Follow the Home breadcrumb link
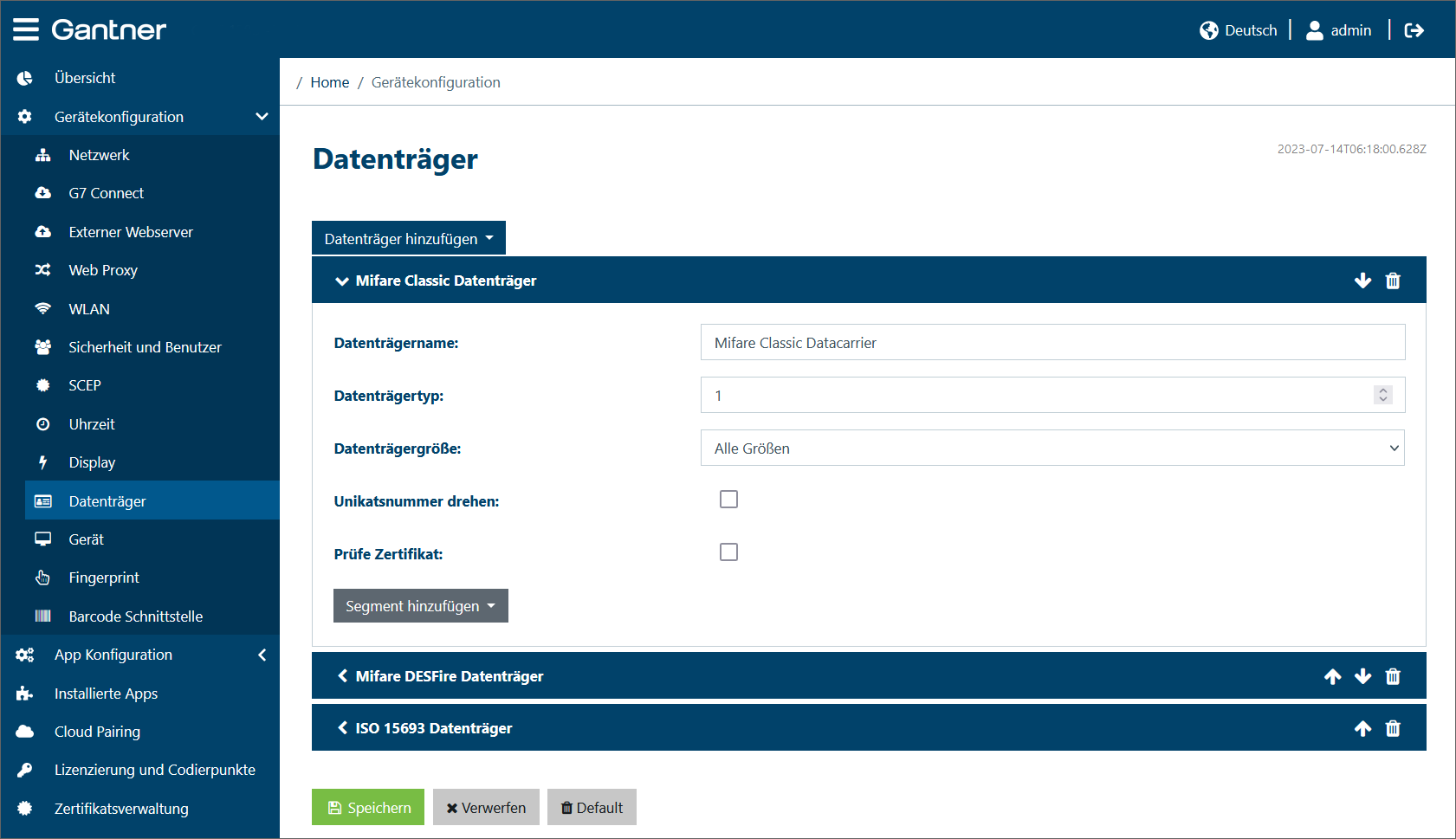The height and width of the screenshot is (839, 1456). click(330, 82)
